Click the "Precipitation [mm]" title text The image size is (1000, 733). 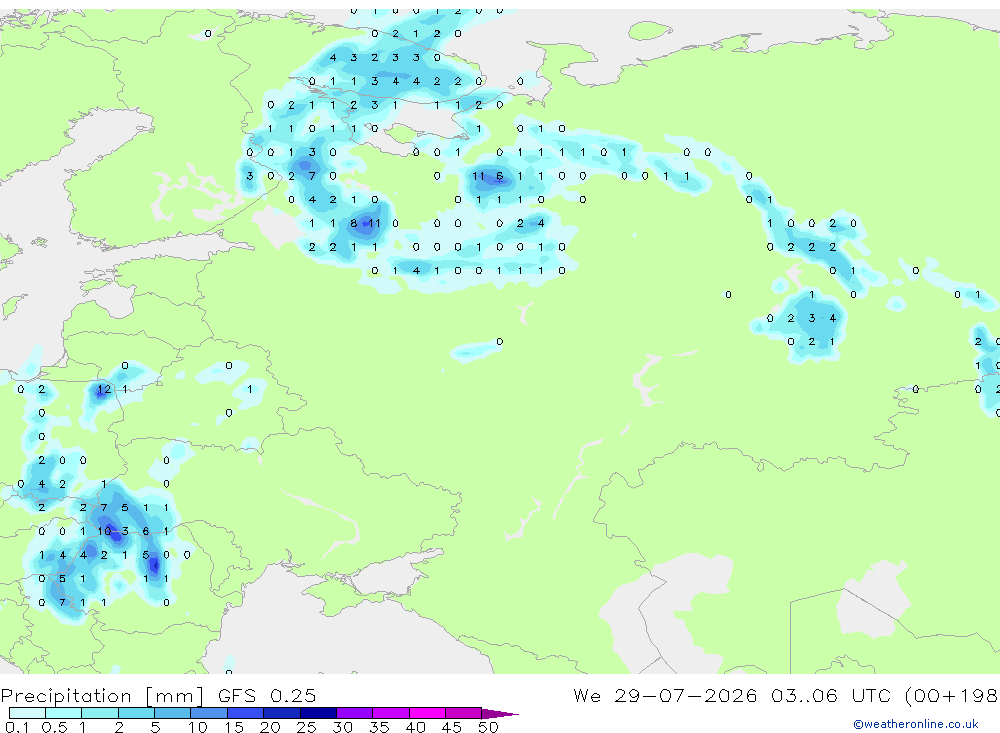pos(102,696)
